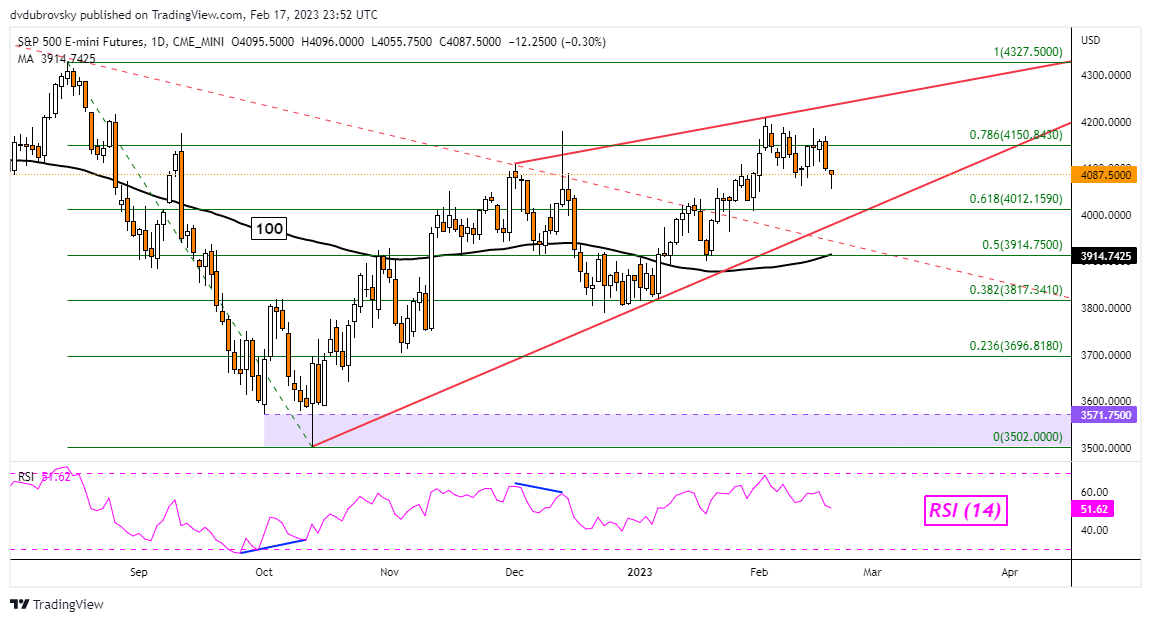Image resolution: width=1151 pixels, height=622 pixels.
Task: Click the H4096.0000 high value
Action: pos(332,42)
